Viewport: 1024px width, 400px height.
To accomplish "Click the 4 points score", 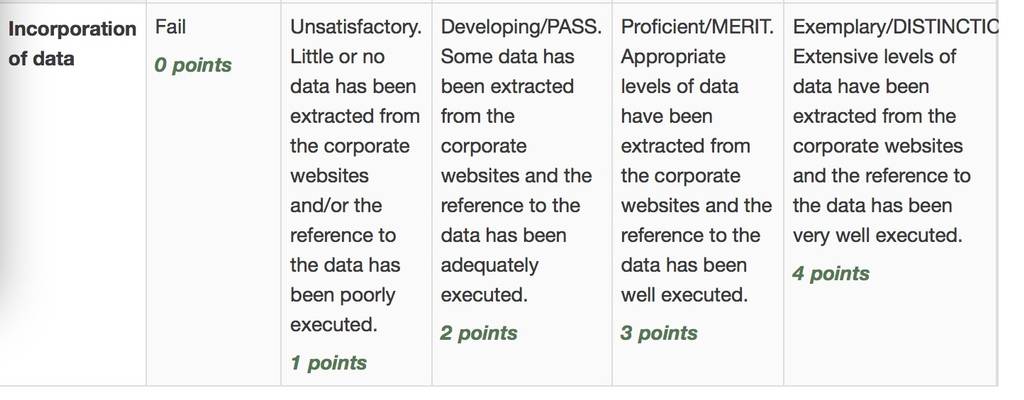I will pos(831,273).
